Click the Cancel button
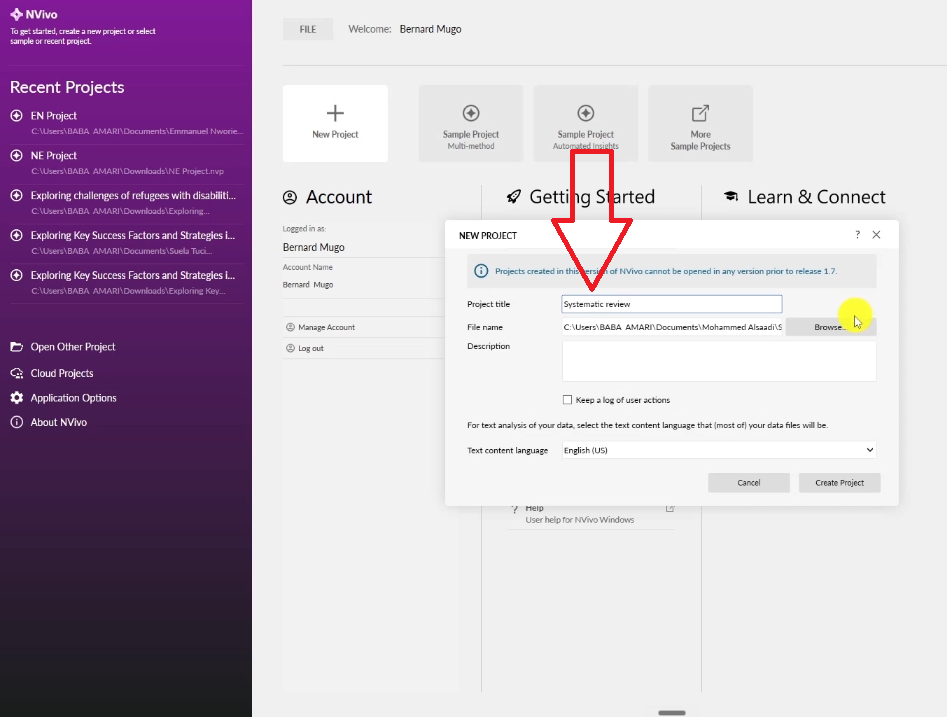The image size is (947, 717). tap(748, 483)
